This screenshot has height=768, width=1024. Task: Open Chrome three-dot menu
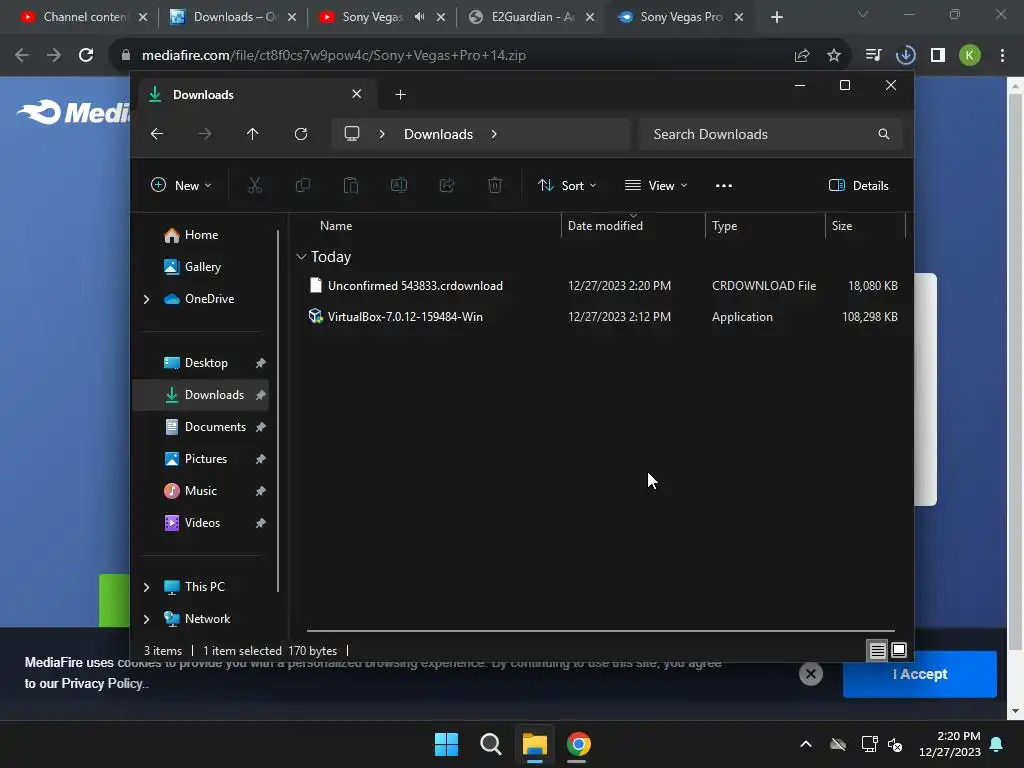[x=1002, y=56]
